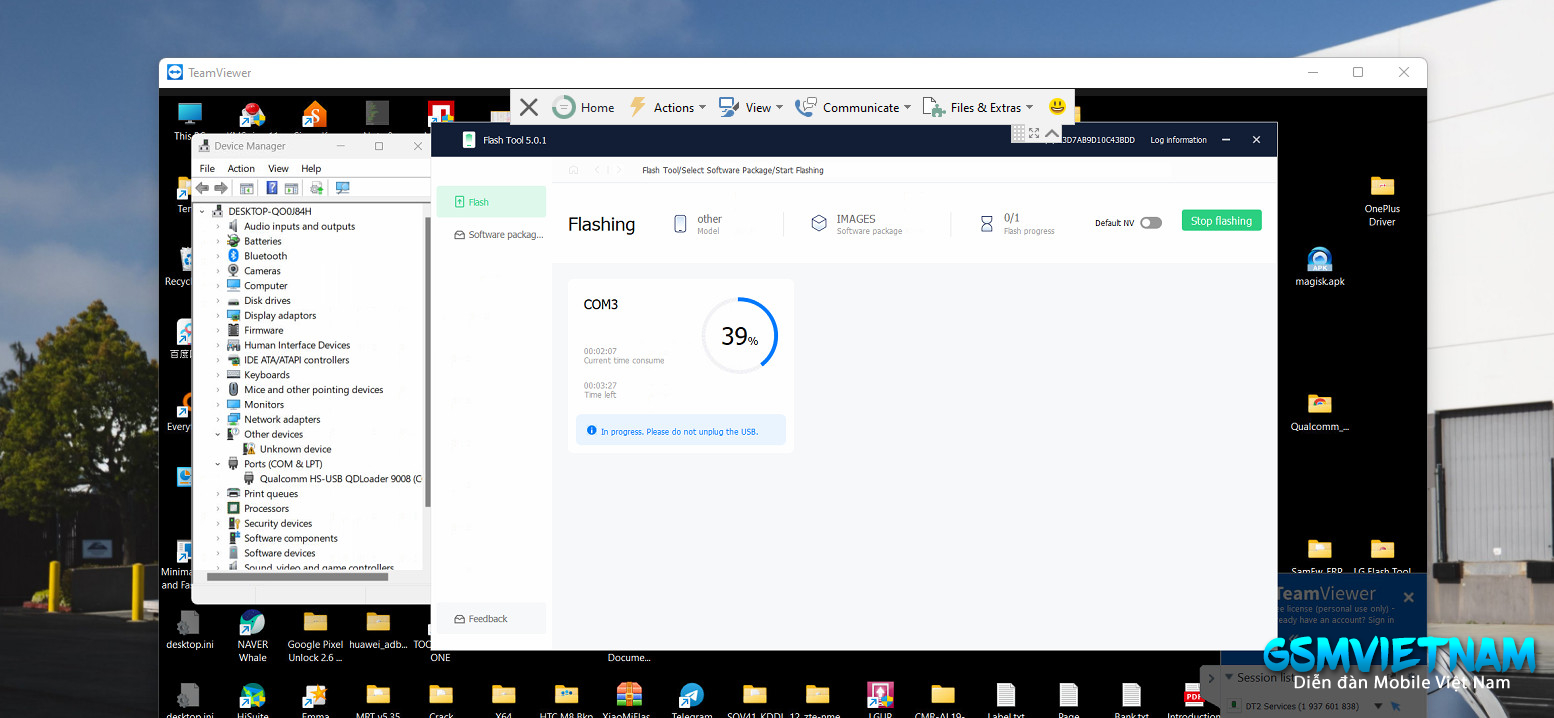Select the Security devices tree item
Image resolution: width=1554 pixels, height=718 pixels.
270,523
